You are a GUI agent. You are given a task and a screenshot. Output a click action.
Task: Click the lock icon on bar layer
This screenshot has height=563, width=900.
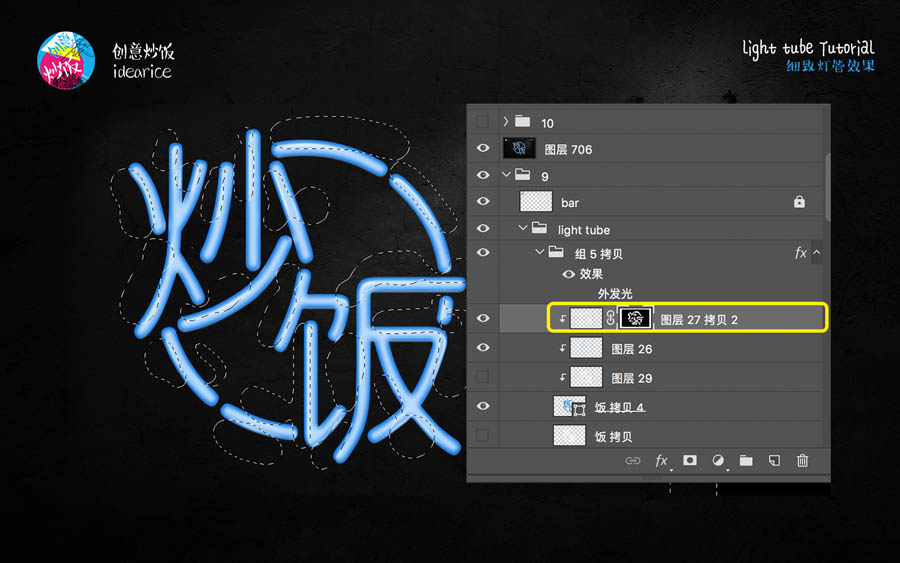[x=799, y=201]
